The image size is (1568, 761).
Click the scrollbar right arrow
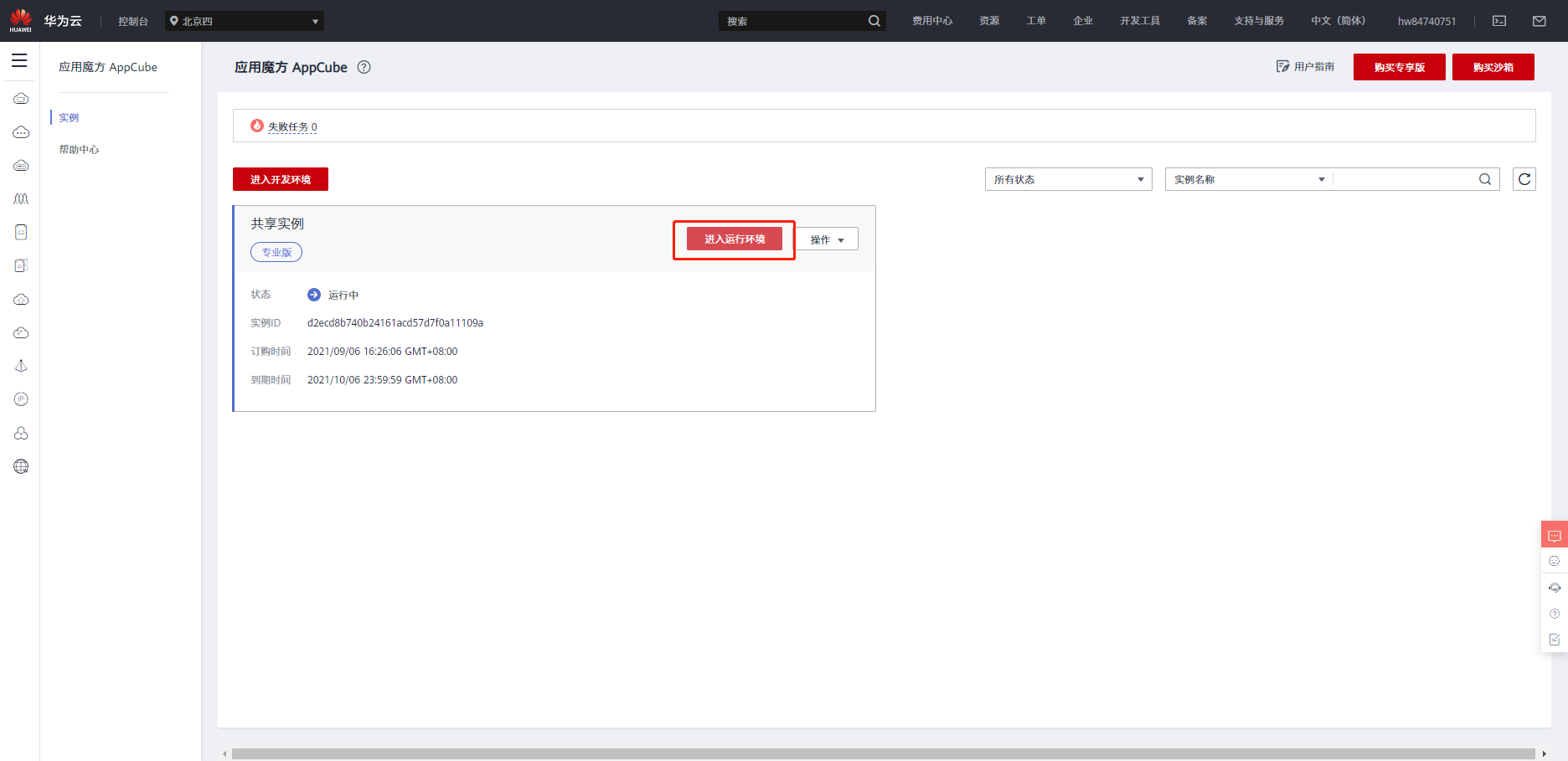1545,754
